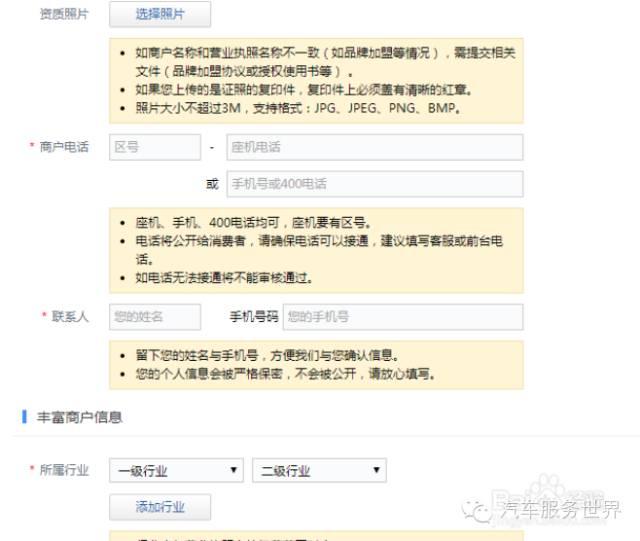640x541 pixels.
Task: Click the hint 如电话无法接通将不能审核通过
Action: [x=224, y=278]
